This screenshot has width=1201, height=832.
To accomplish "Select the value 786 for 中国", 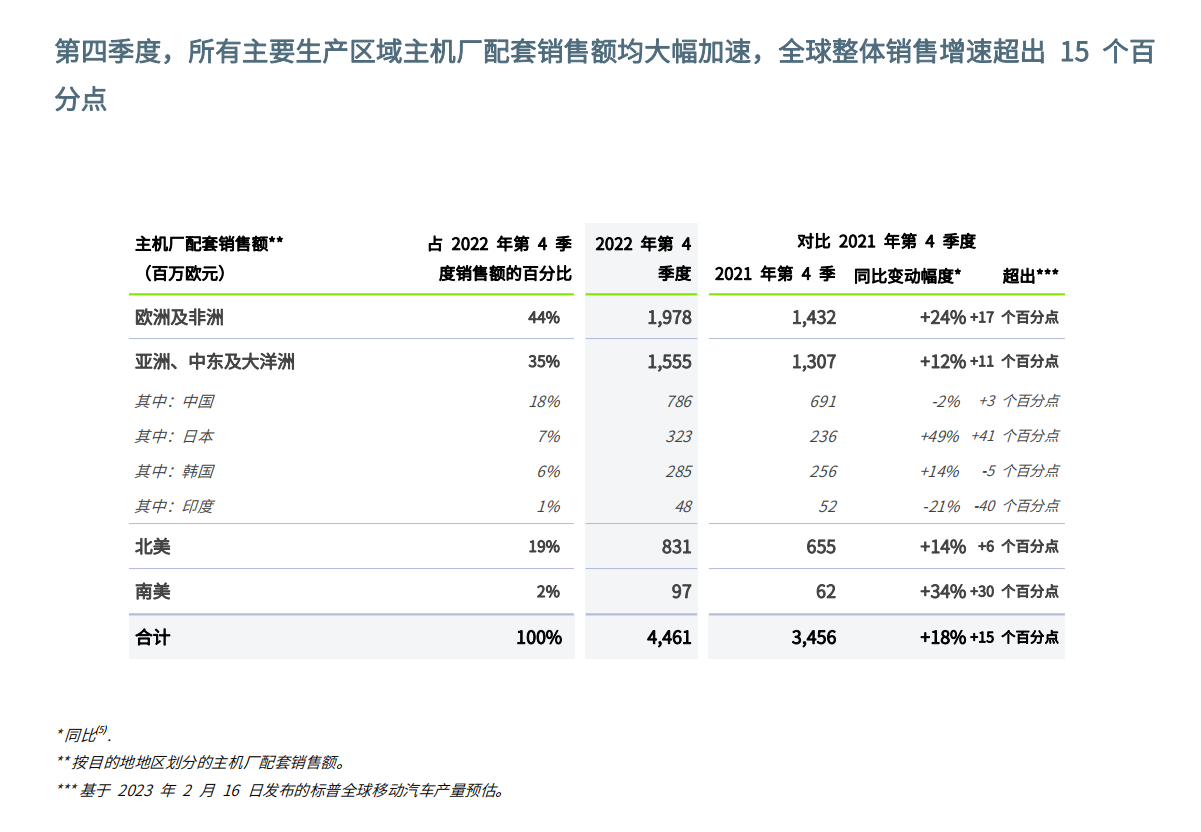I will [x=677, y=402].
